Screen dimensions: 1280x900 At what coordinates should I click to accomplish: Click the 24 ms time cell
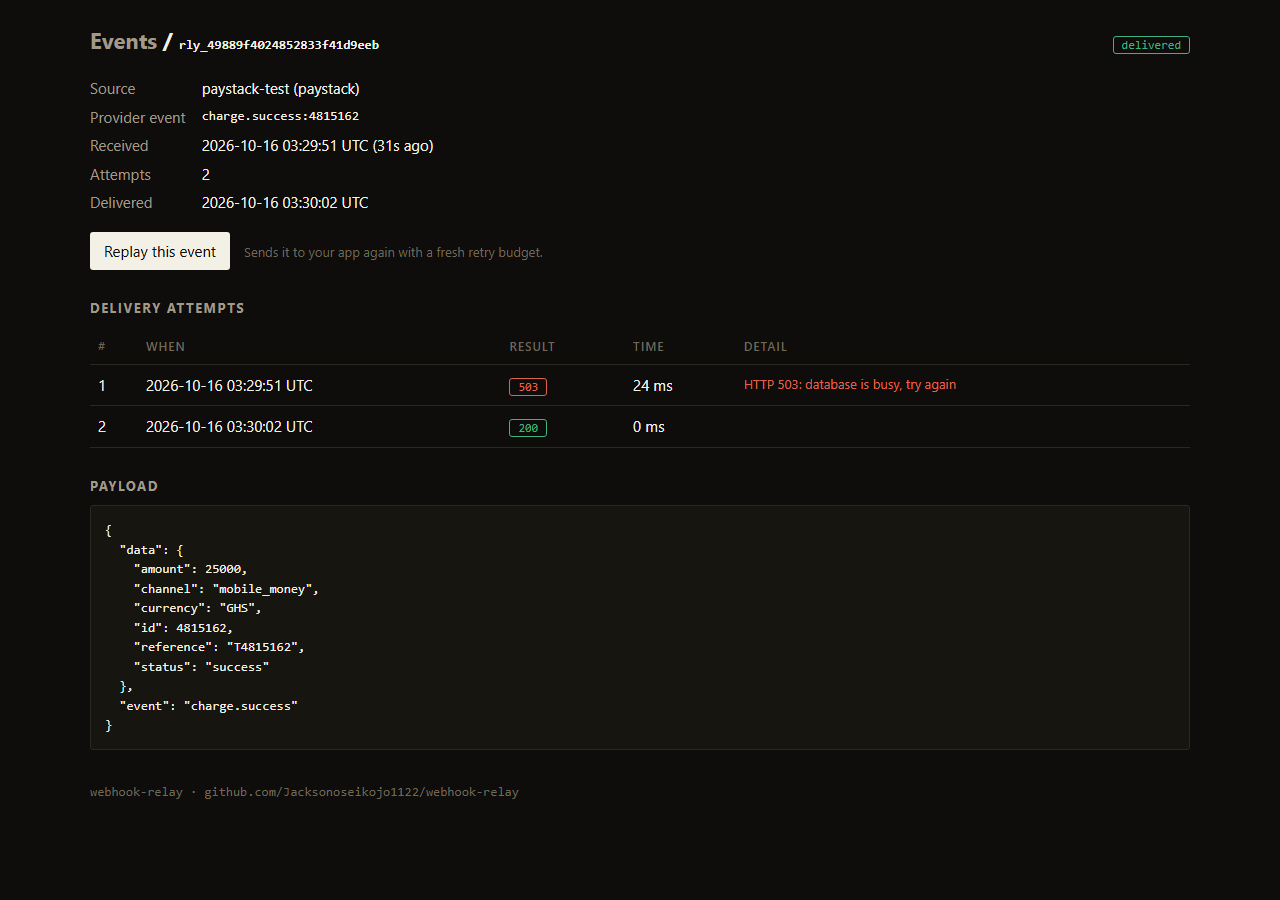point(653,386)
